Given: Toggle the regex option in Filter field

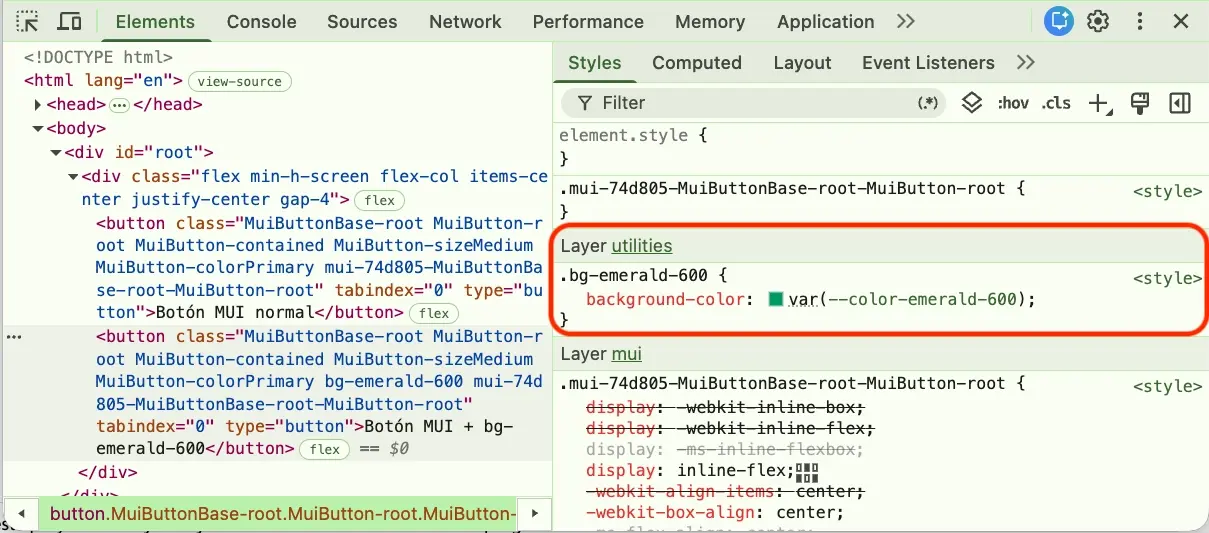Looking at the screenshot, I should pos(927,103).
